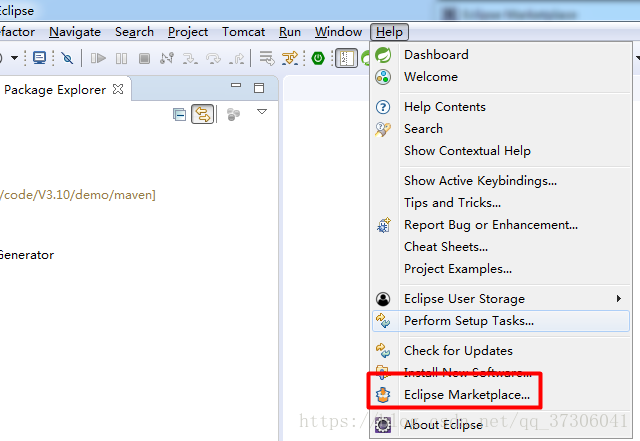Open the Navigate menu
Image resolution: width=640 pixels, height=441 pixels.
(x=75, y=32)
